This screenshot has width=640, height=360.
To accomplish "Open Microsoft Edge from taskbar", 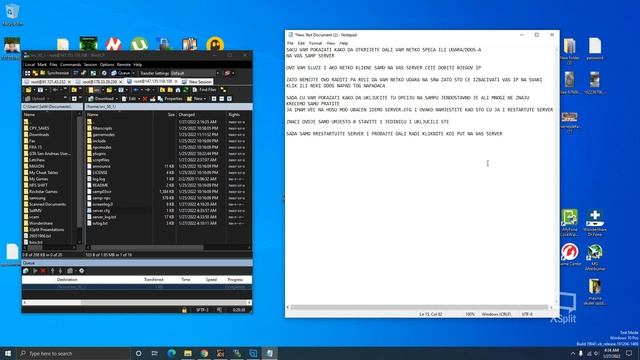I will (171, 353).
